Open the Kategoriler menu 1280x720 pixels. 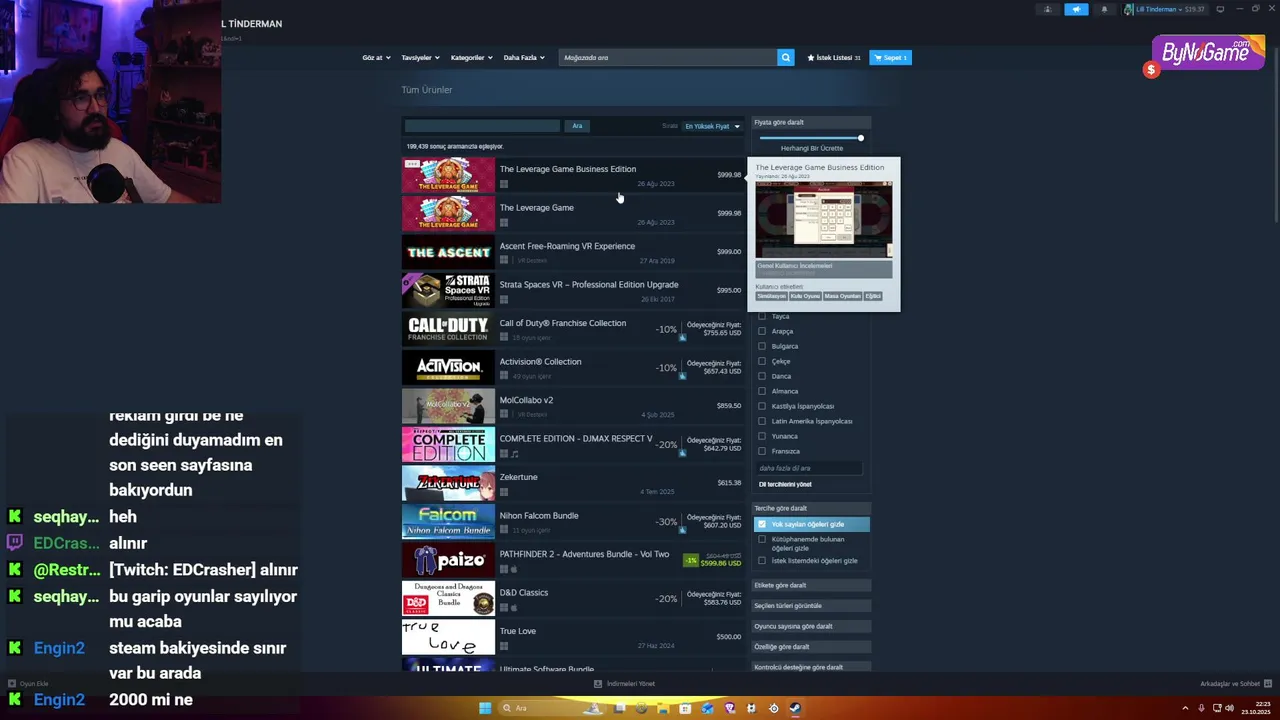[471, 58]
